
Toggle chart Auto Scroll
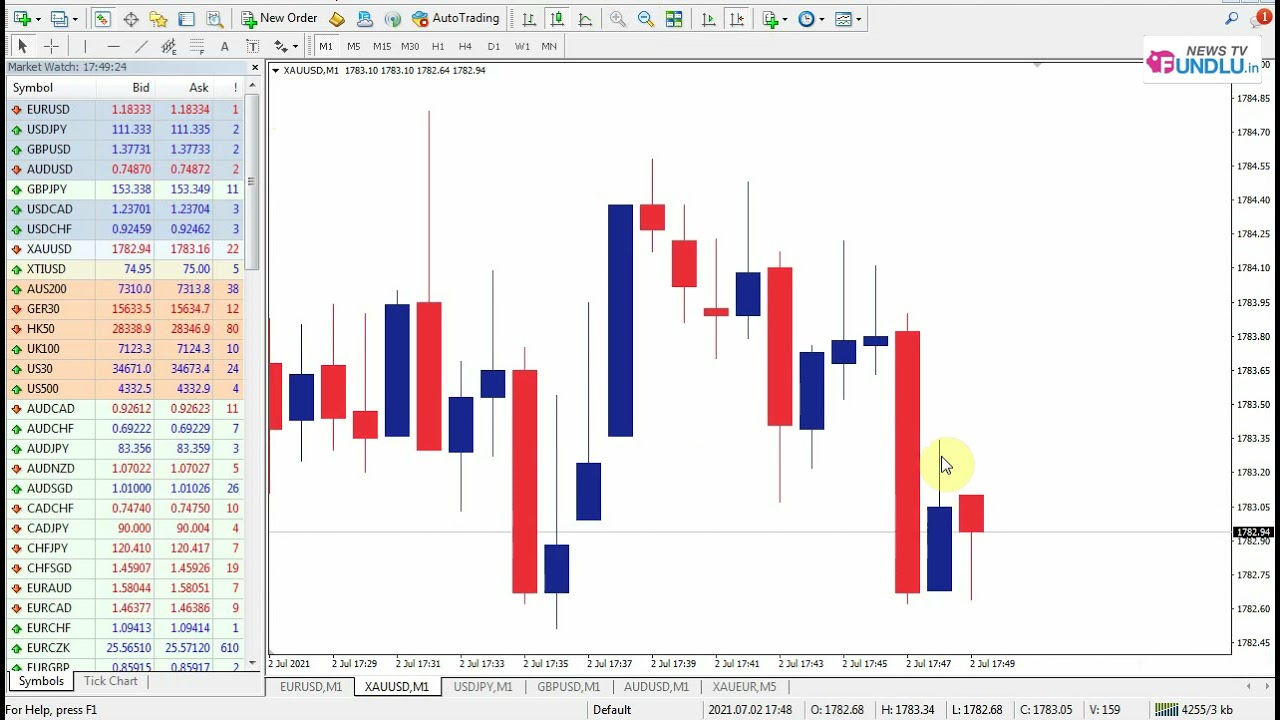(709, 18)
